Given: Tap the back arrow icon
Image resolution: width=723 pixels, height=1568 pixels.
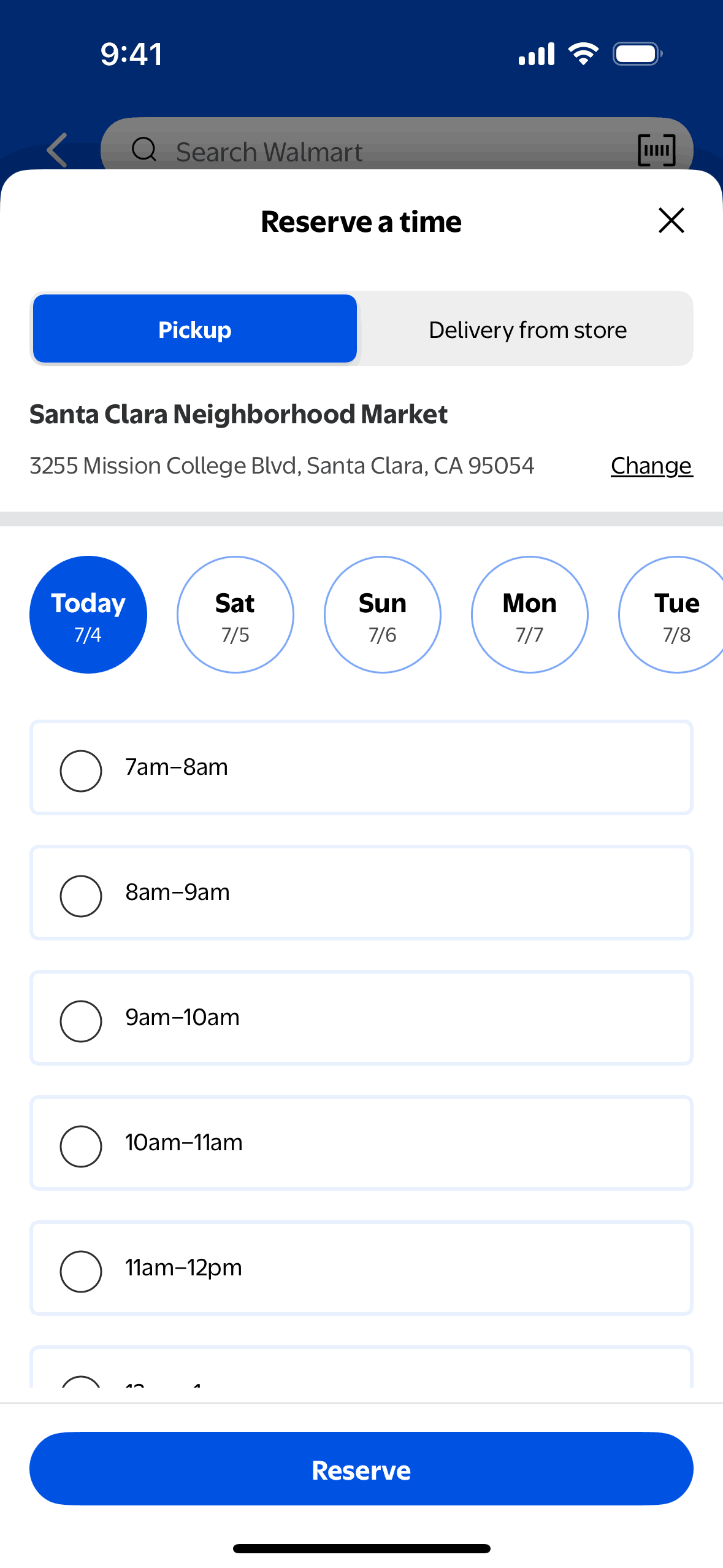Looking at the screenshot, I should pyautogui.click(x=57, y=150).
